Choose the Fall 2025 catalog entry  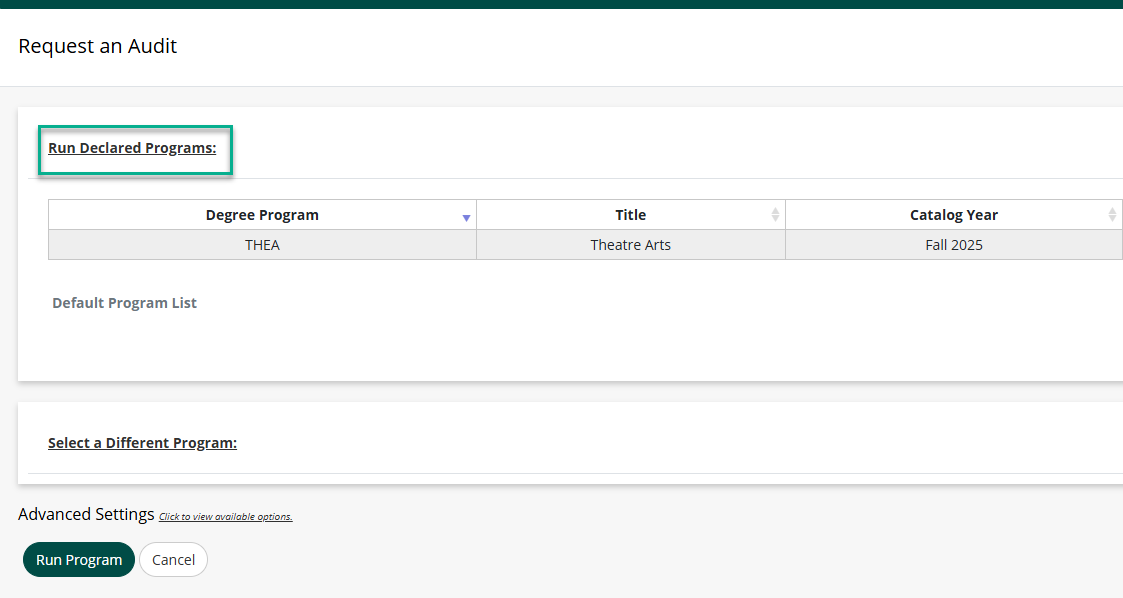(x=955, y=244)
